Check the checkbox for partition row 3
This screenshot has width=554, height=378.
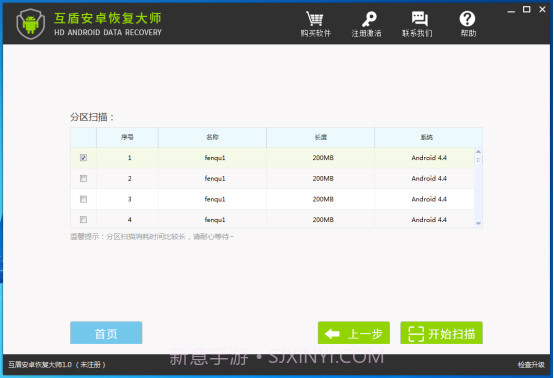[83, 199]
